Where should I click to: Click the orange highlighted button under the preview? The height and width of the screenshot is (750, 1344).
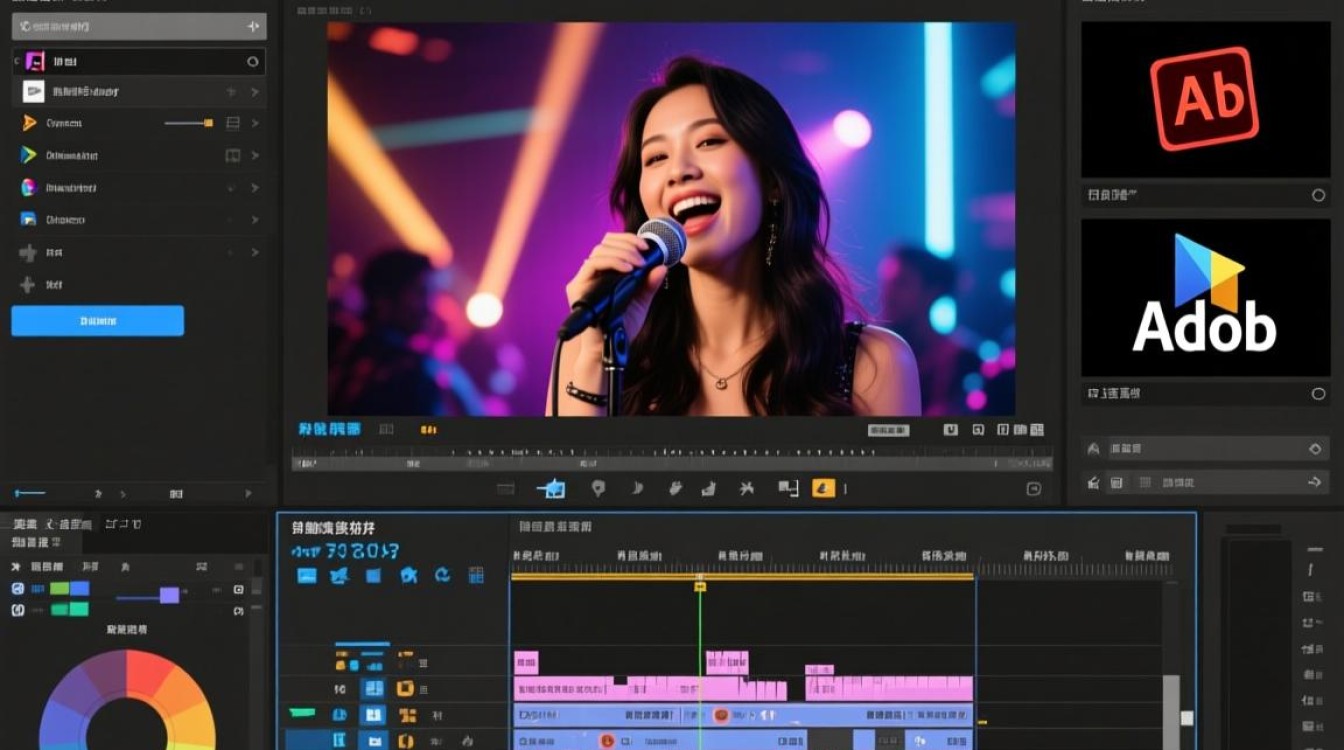pyautogui.click(x=822, y=488)
